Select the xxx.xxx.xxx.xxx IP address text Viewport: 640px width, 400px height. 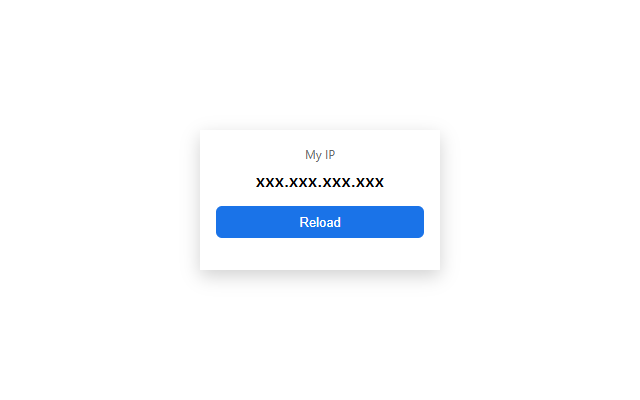click(320, 182)
